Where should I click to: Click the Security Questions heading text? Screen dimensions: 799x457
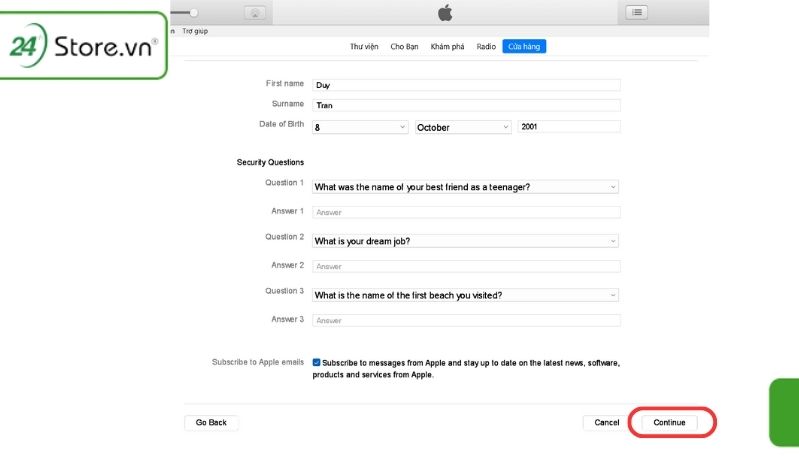point(270,162)
